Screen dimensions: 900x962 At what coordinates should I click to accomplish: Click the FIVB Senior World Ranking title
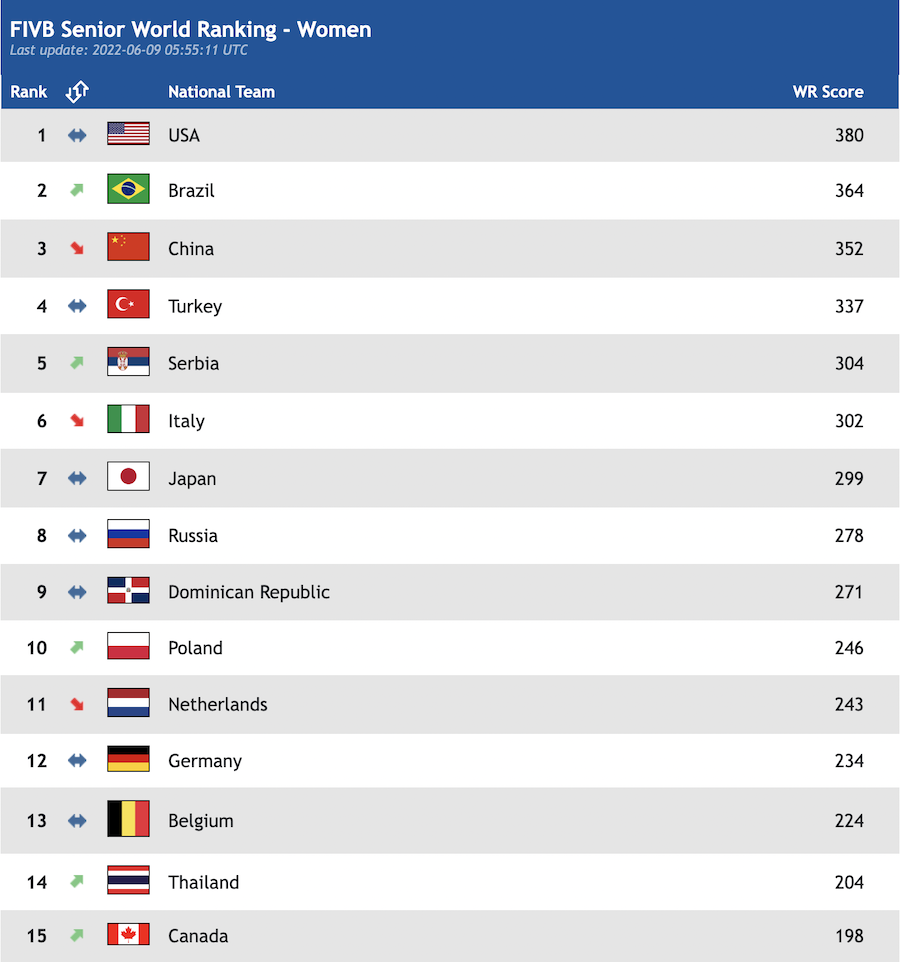pyautogui.click(x=190, y=29)
